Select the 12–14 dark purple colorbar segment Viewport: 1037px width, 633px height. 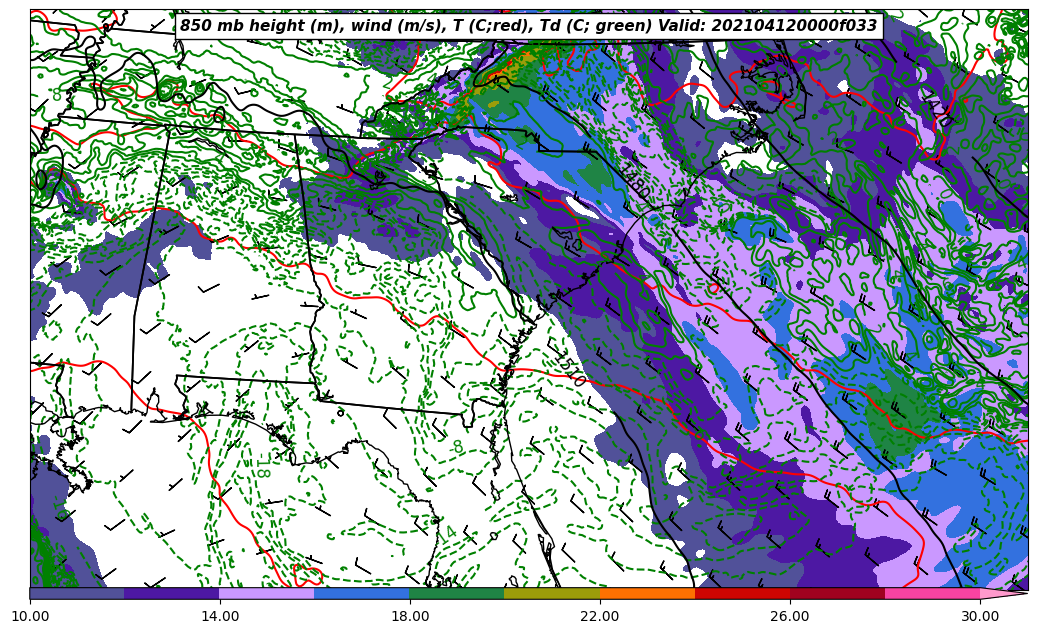tap(172, 593)
